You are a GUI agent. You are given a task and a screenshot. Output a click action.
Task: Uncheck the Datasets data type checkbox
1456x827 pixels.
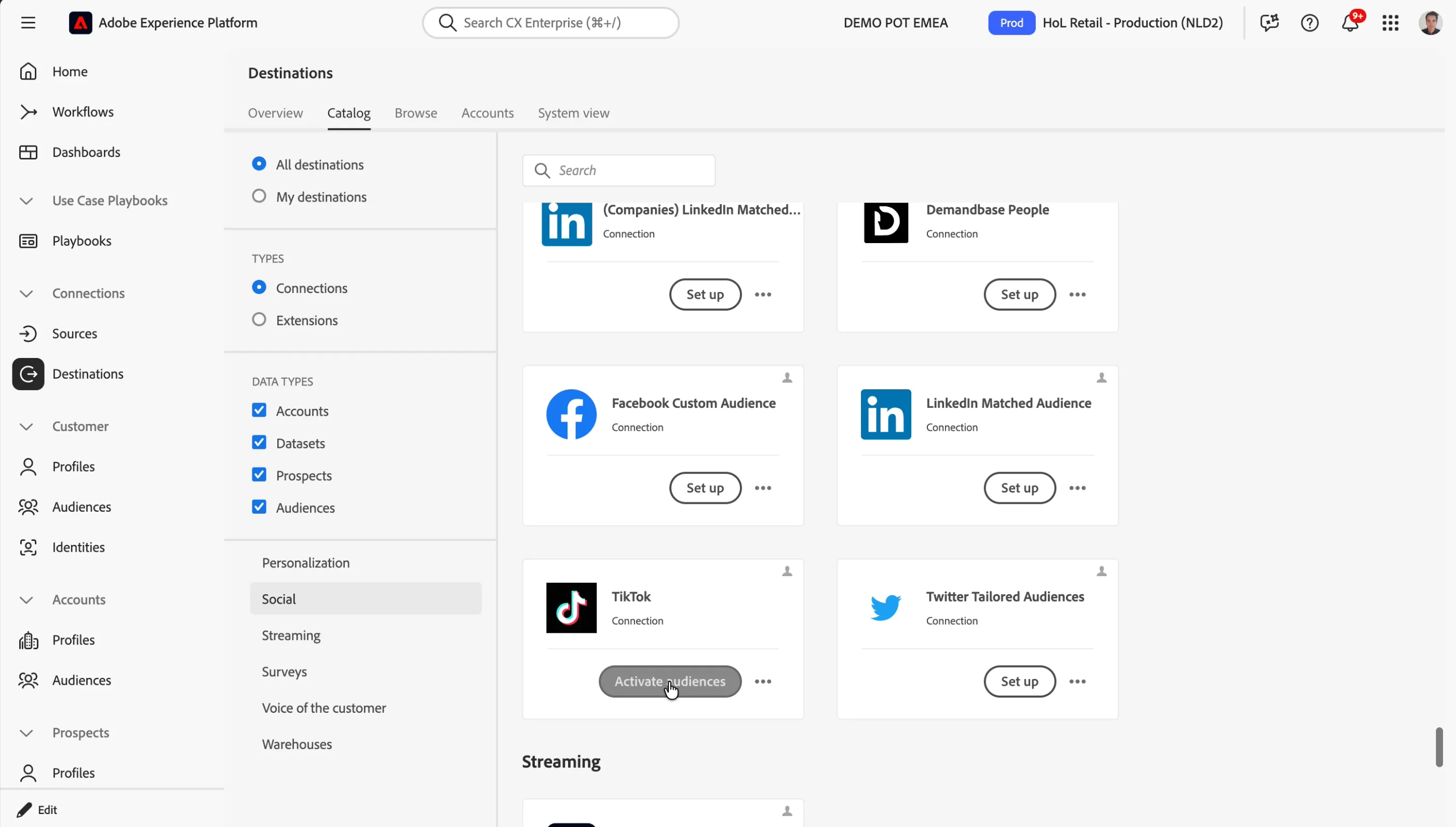259,443
